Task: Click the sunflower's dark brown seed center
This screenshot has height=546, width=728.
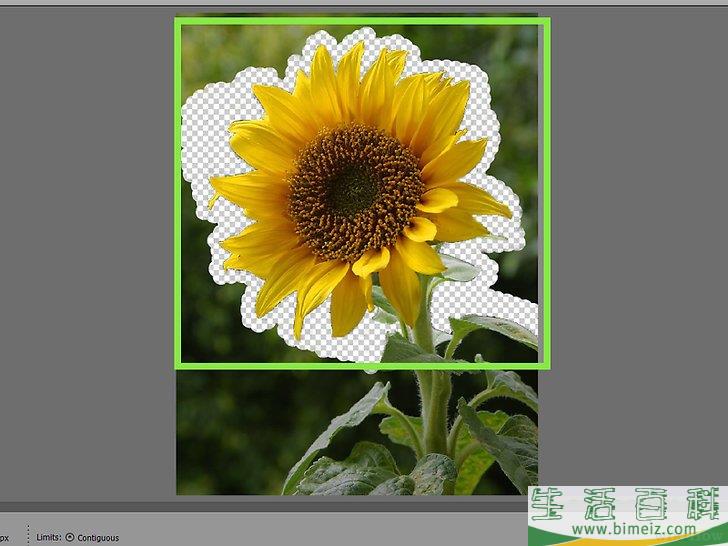Action: [356, 192]
